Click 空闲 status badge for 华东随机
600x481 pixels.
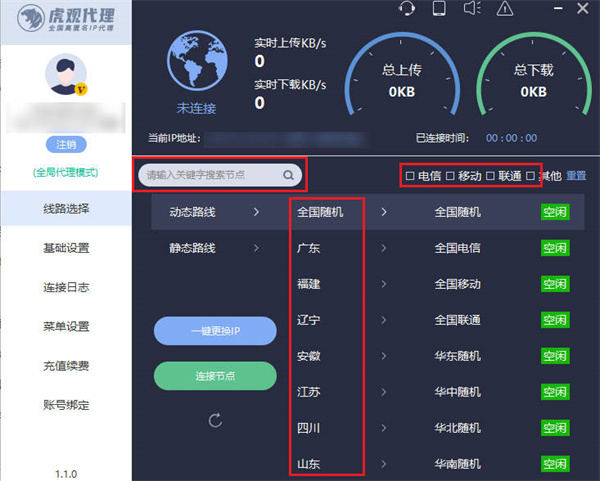pyautogui.click(x=555, y=356)
